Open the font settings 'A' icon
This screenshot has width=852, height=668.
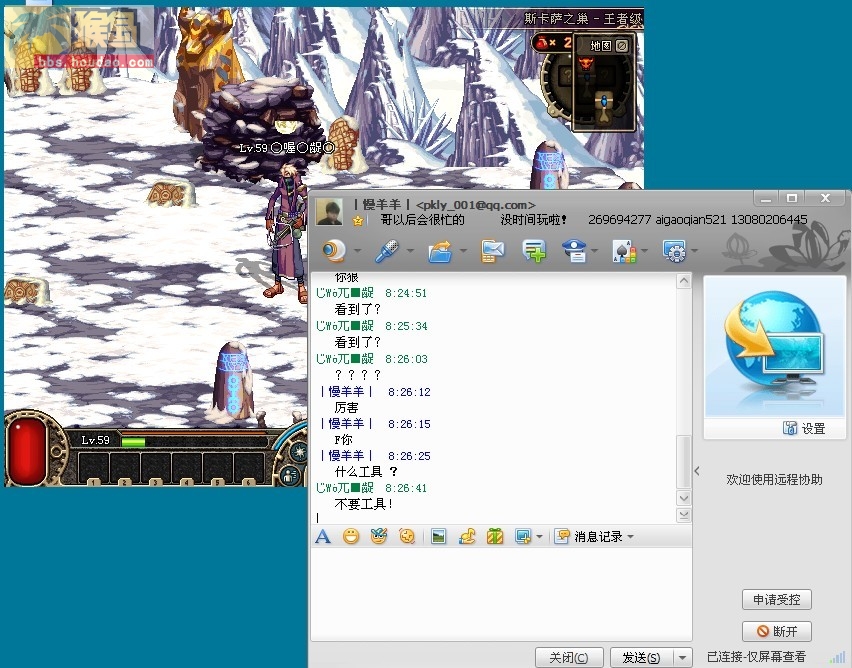click(x=323, y=536)
